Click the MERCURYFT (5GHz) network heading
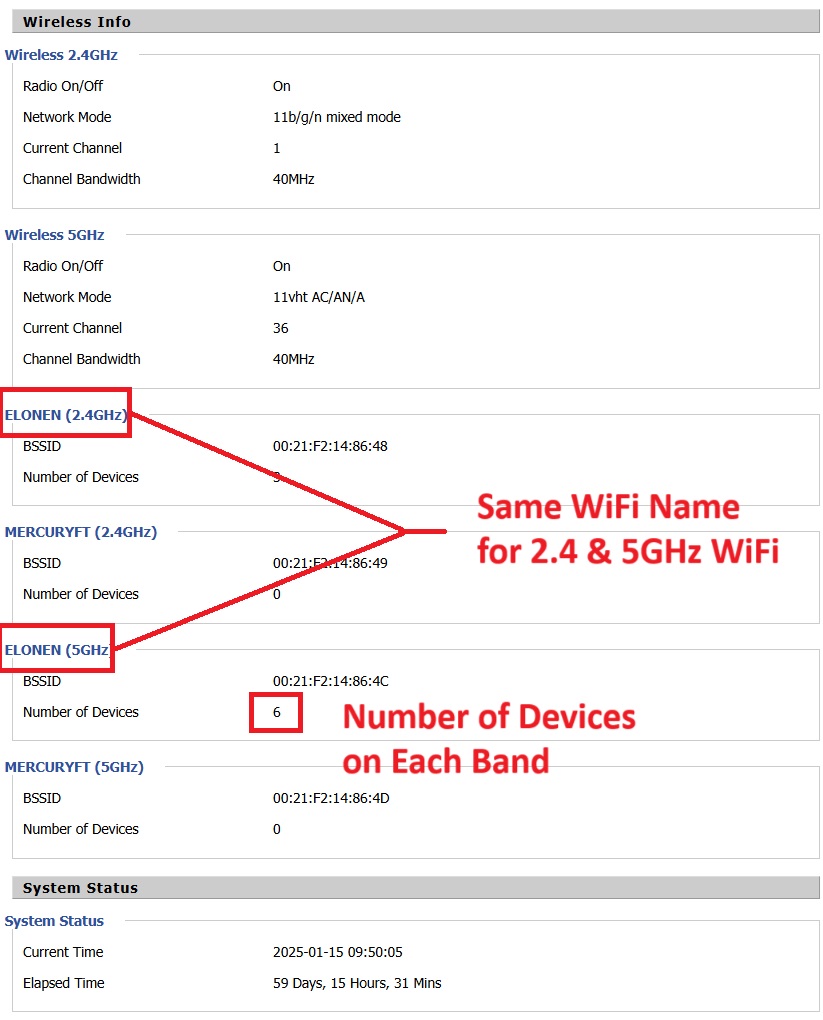The height and width of the screenshot is (1020, 823). point(74,767)
